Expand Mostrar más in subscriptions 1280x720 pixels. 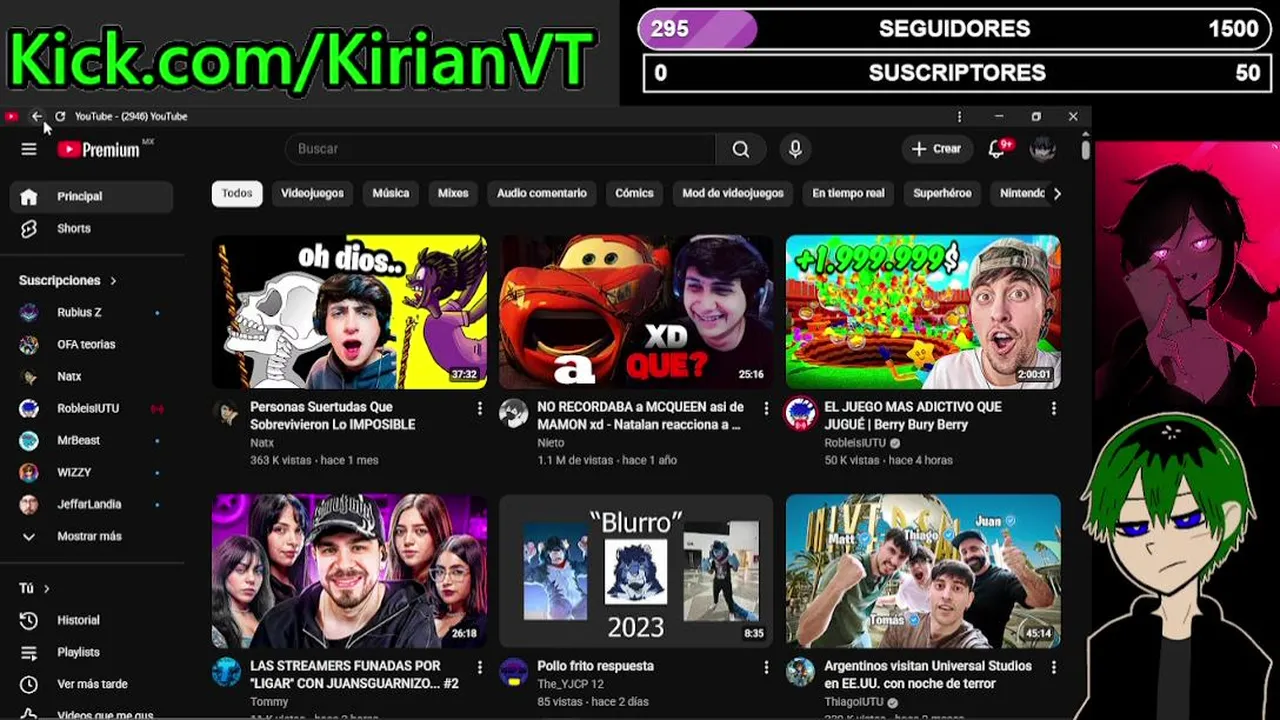coord(91,536)
